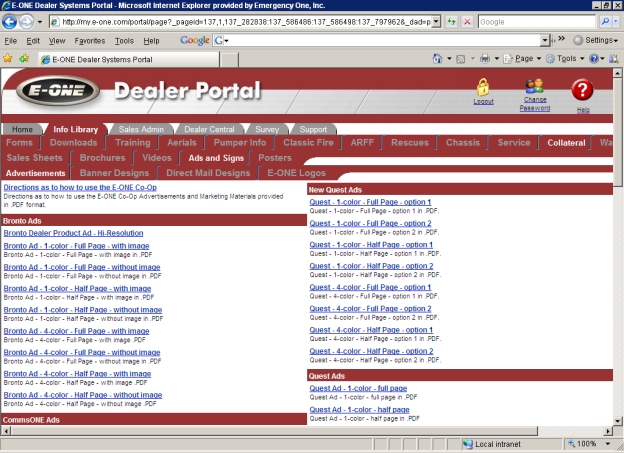The width and height of the screenshot is (624, 453).
Task: Click the horizontal scrollbar right arrow
Action: tap(608, 431)
